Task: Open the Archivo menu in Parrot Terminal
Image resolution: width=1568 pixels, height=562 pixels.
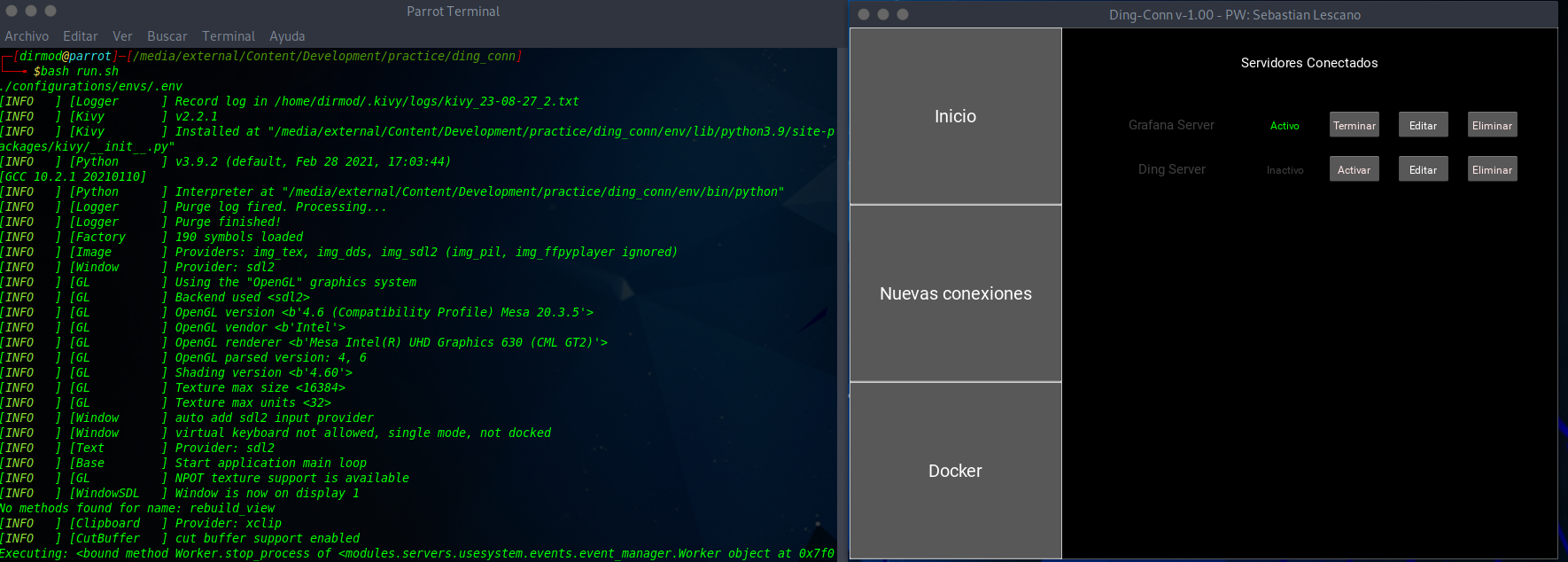Action: tap(27, 36)
